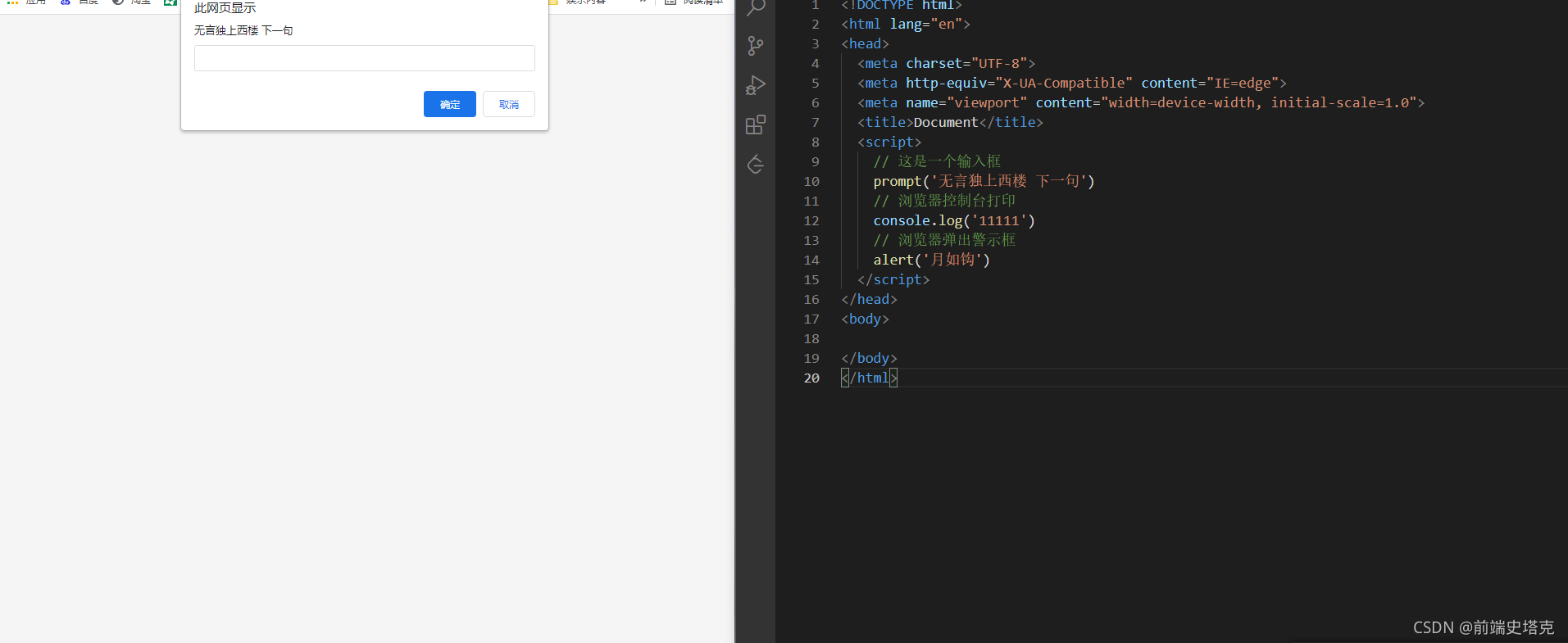Viewport: 1568px width, 643px height.
Task: Open the Run and Debug view
Action: 756,85
